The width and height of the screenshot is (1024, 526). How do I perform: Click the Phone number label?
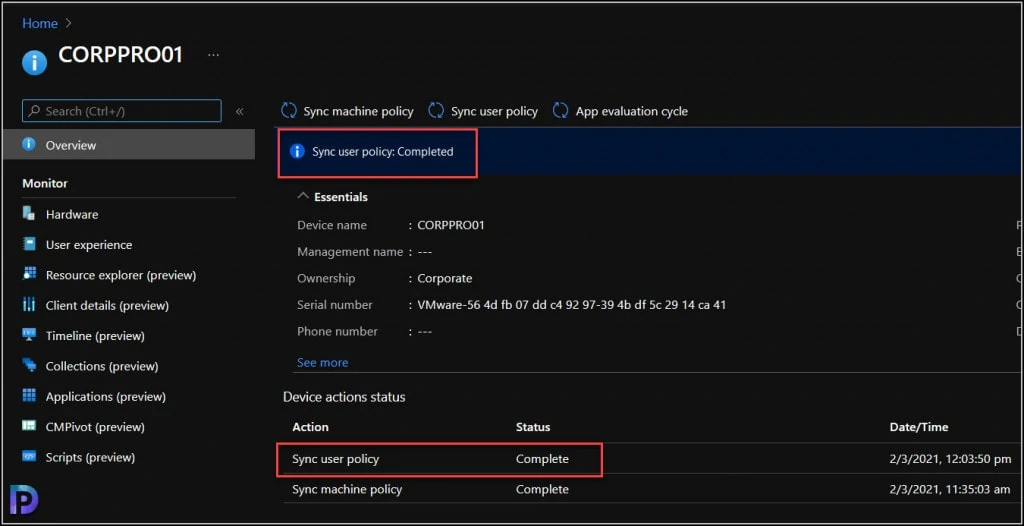[338, 331]
